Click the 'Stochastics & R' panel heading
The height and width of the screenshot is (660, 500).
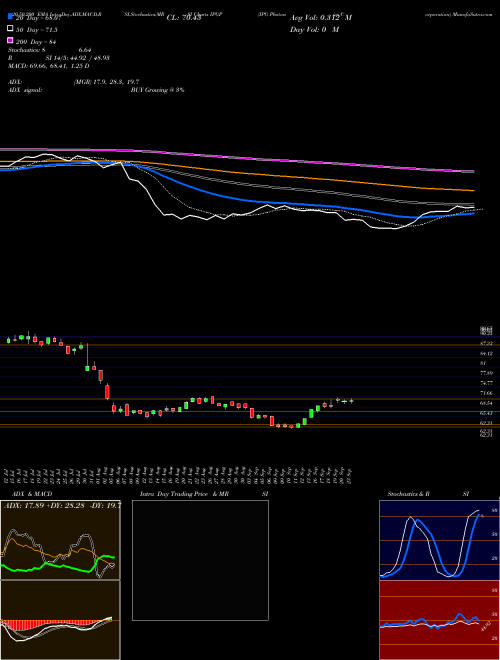409,494
